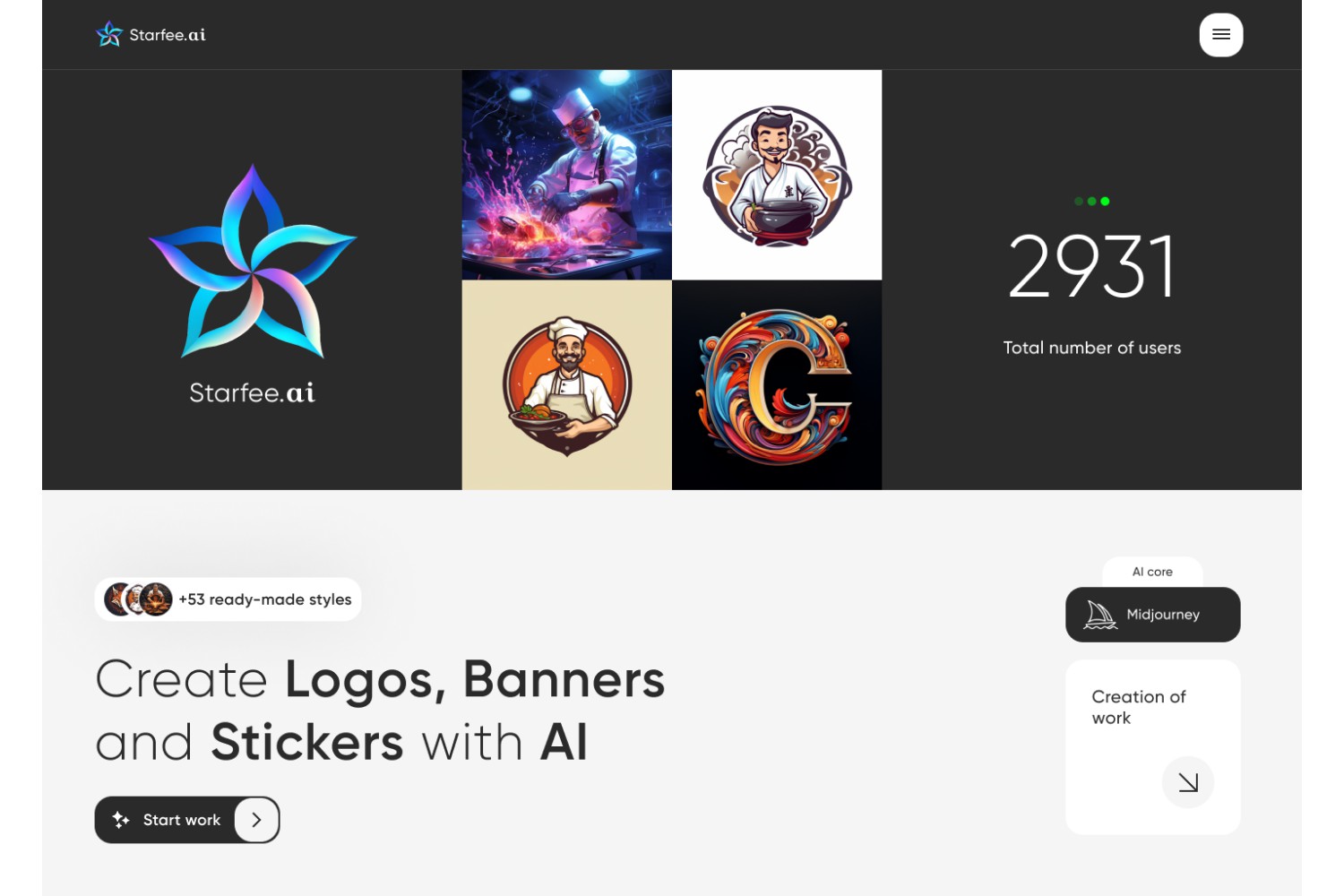Click the Starfee.ai star logo in header
This screenshot has width=1344, height=896.
coord(109,35)
